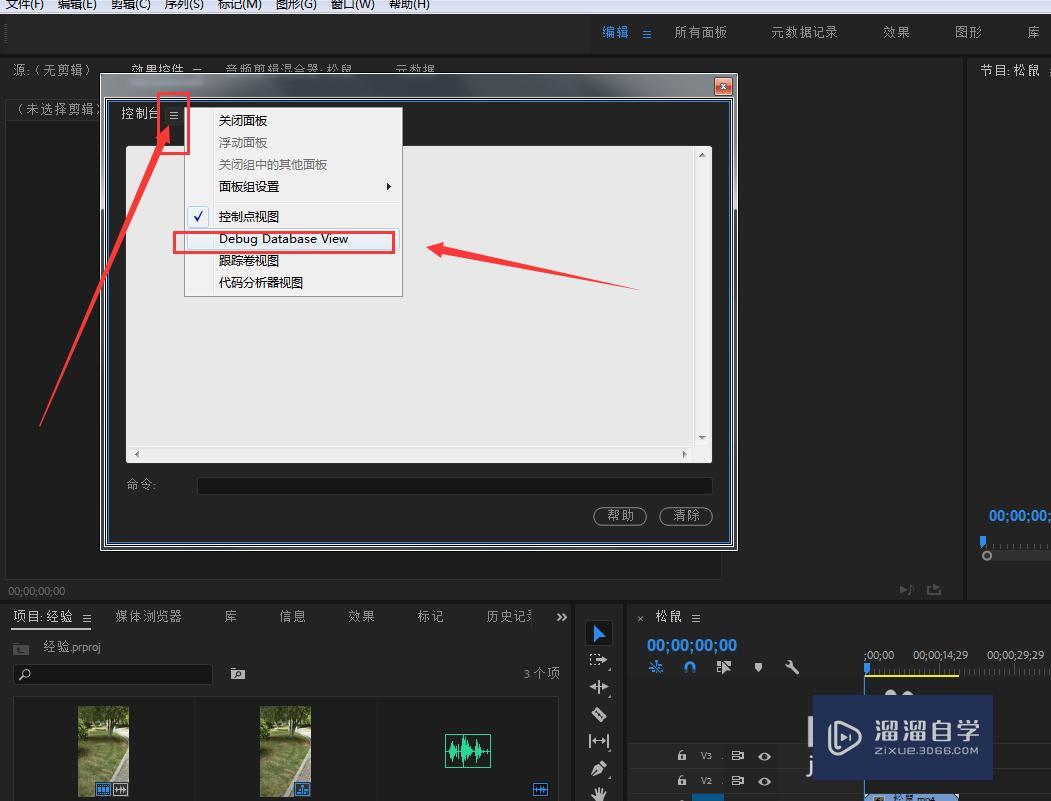This screenshot has height=801, width=1051.
Task: Click the program monitor playhead
Action: click(x=983, y=541)
